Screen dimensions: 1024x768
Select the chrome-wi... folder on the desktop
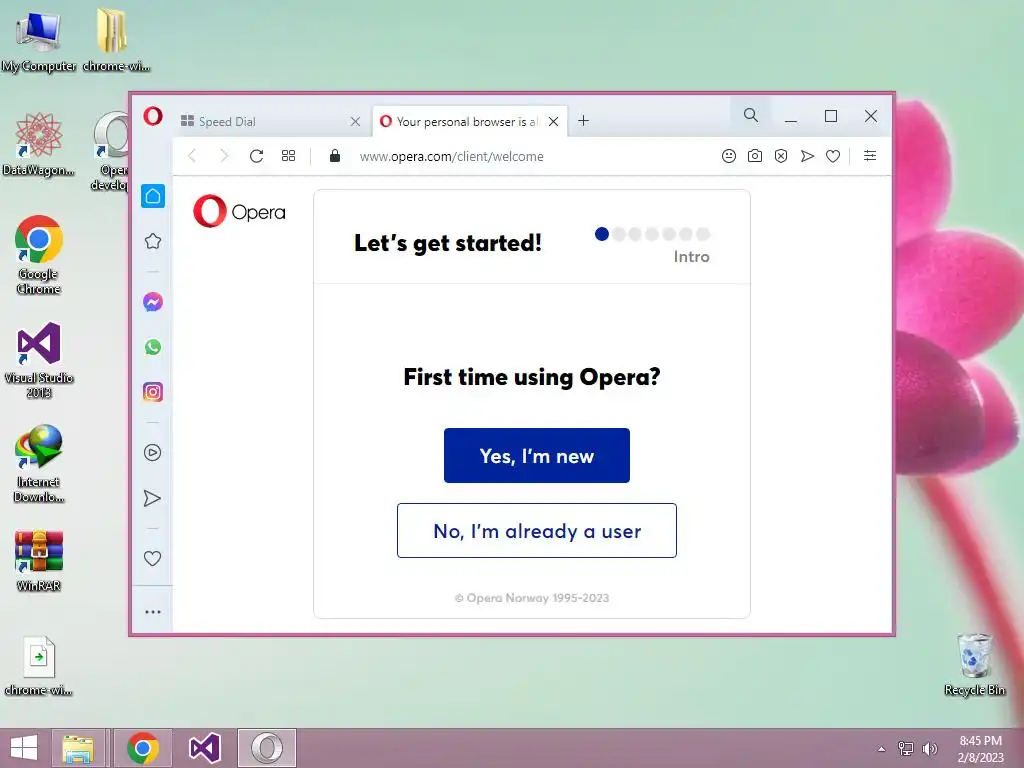(x=116, y=40)
